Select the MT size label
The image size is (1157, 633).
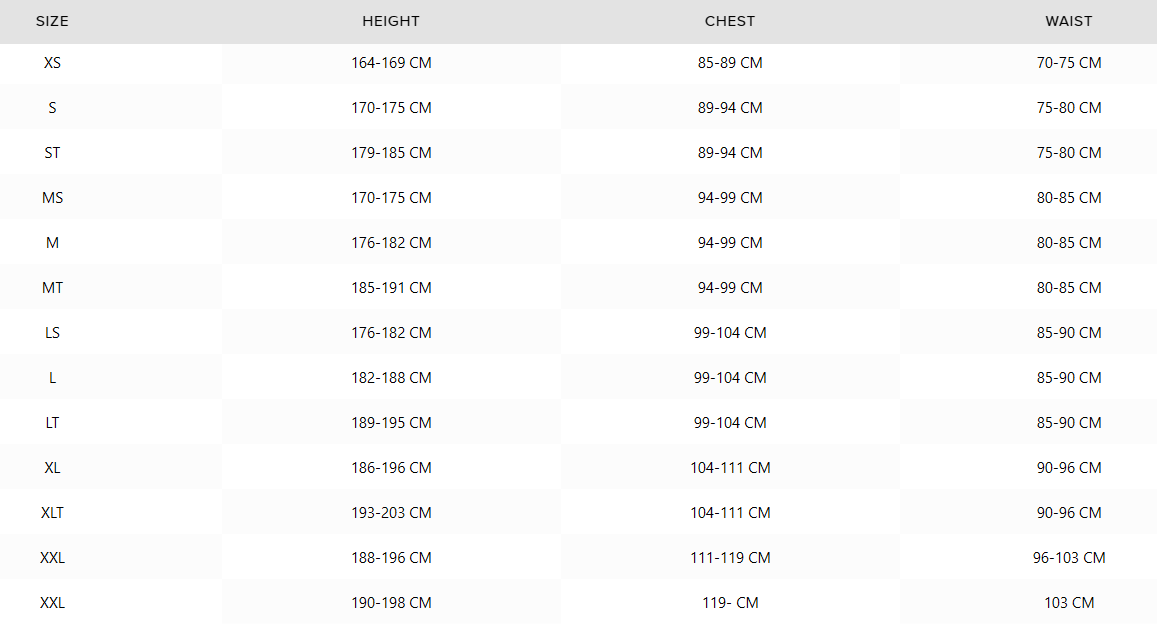tap(52, 288)
